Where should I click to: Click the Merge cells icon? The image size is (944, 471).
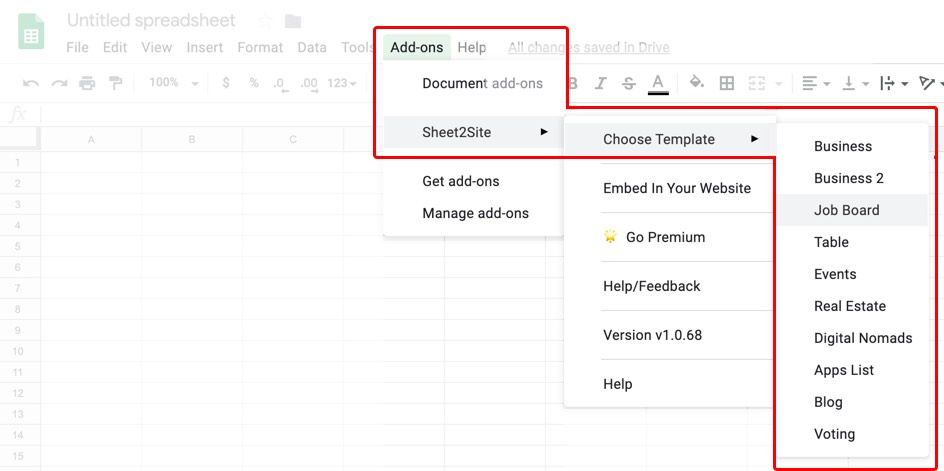pyautogui.click(x=757, y=83)
